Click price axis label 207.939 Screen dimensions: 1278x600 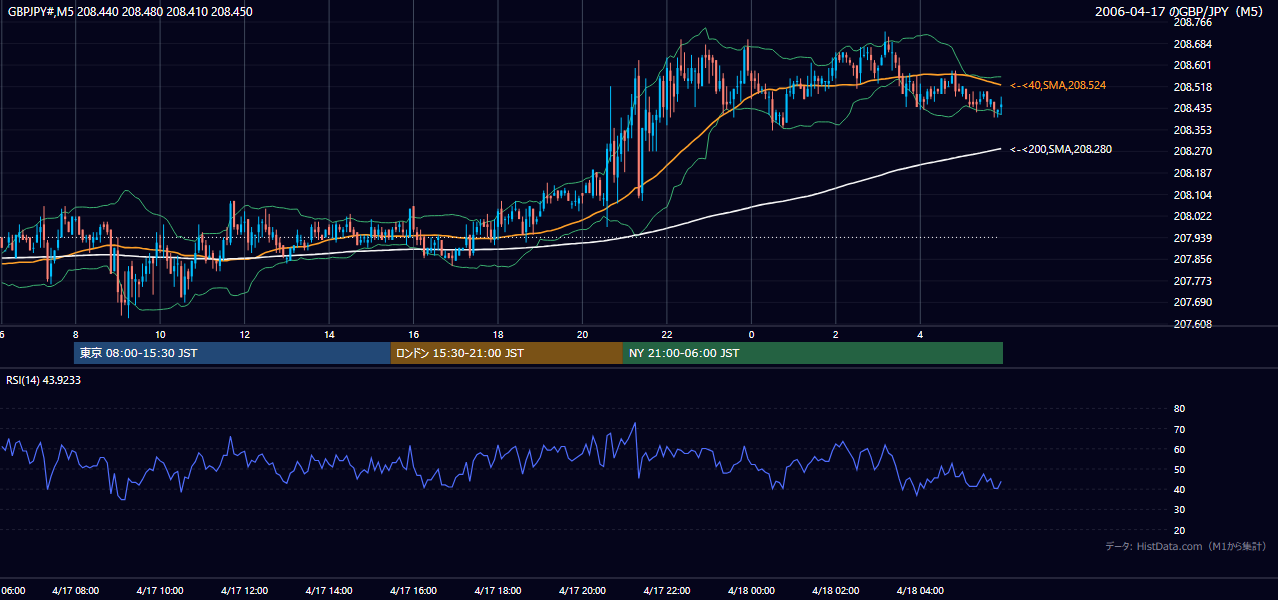1192,238
